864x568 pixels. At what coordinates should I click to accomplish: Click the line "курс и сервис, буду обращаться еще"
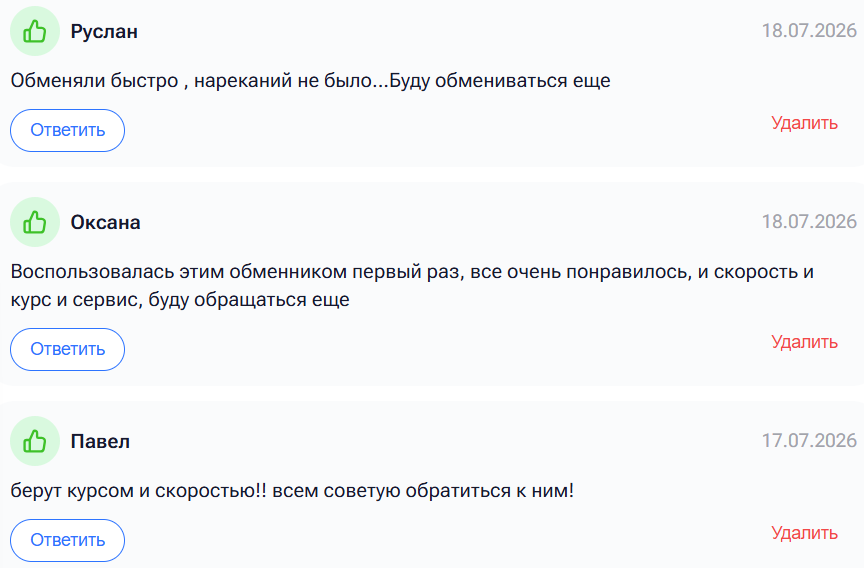(180, 300)
